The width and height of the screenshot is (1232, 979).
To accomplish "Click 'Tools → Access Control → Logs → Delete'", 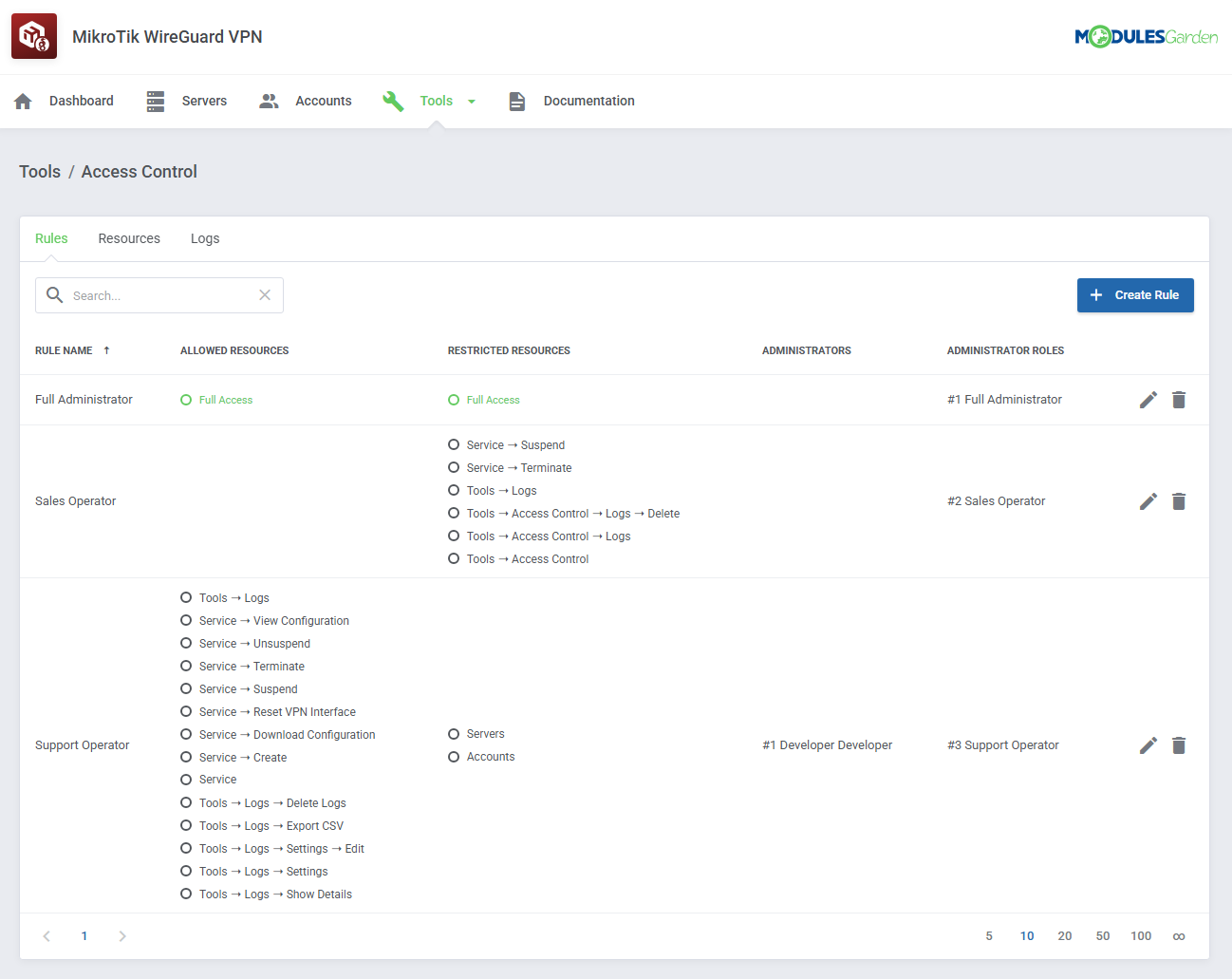I will (x=573, y=514).
